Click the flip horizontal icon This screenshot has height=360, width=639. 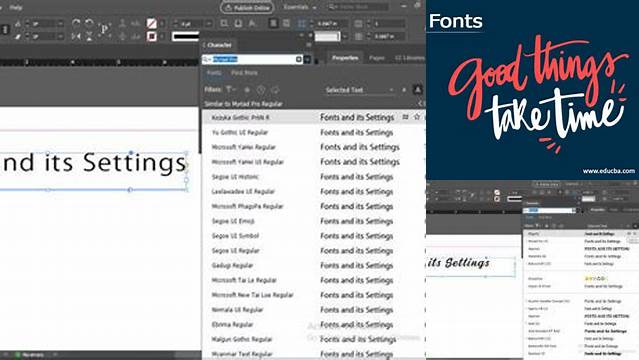(76, 37)
